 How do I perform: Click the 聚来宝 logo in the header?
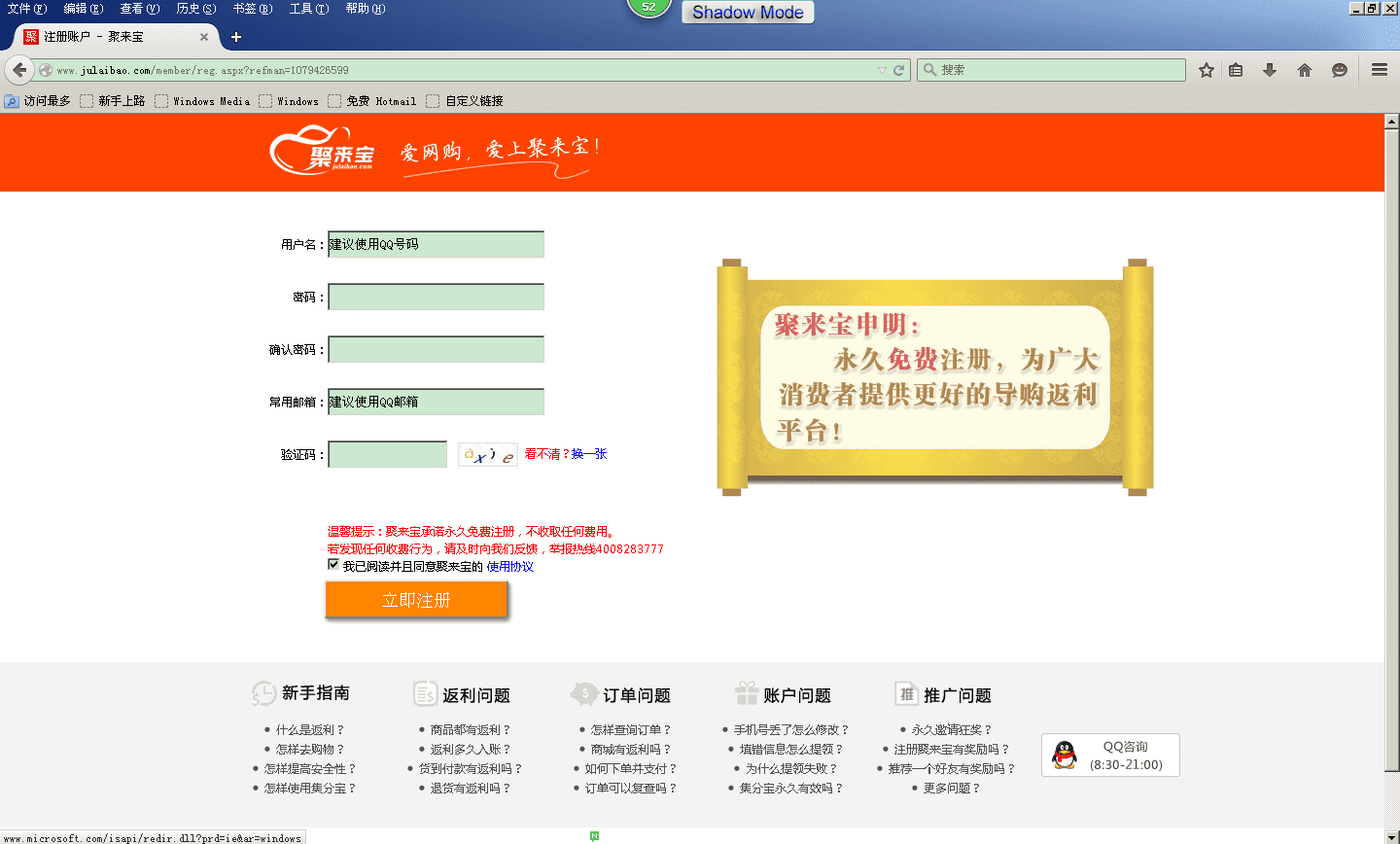pos(323,150)
